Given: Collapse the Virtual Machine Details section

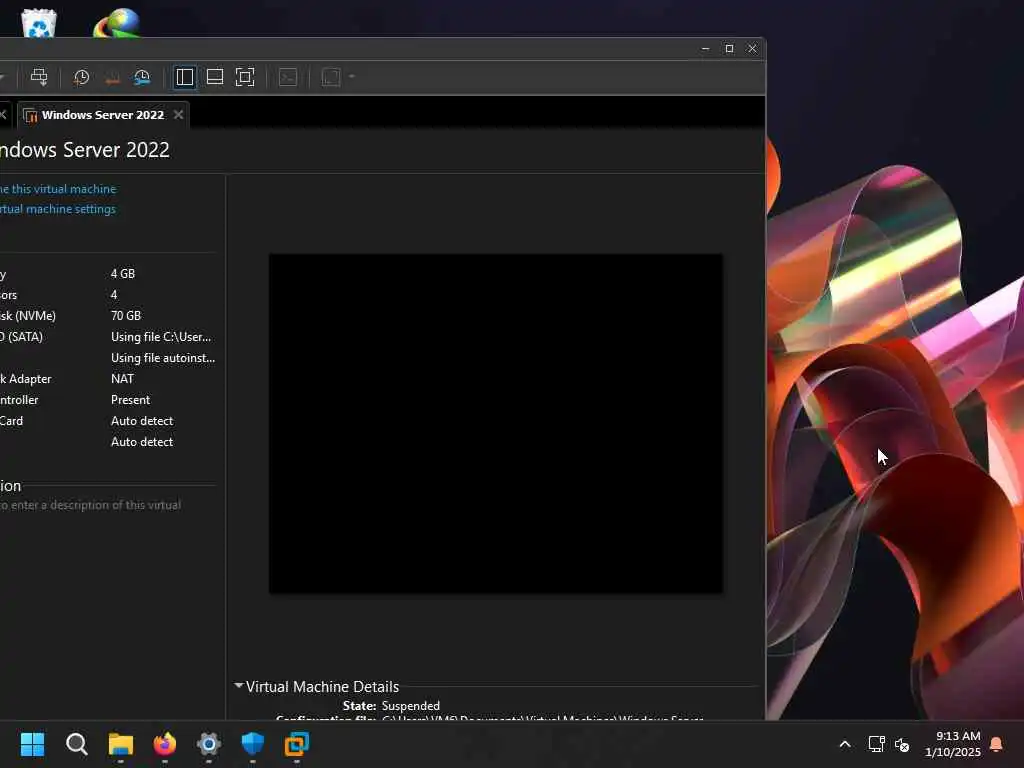Looking at the screenshot, I should 239,686.
